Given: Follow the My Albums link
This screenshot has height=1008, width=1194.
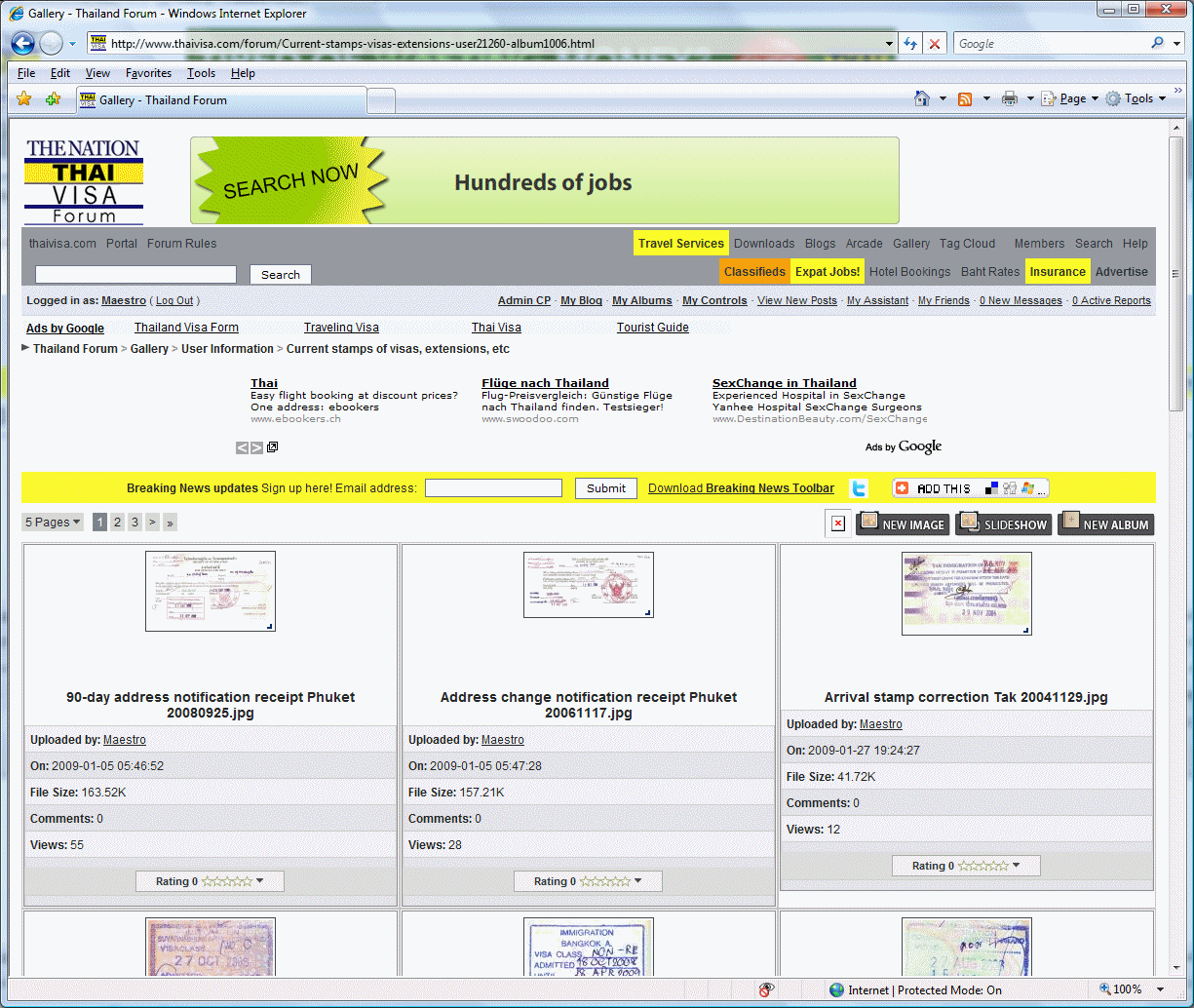Looking at the screenshot, I should tap(642, 300).
